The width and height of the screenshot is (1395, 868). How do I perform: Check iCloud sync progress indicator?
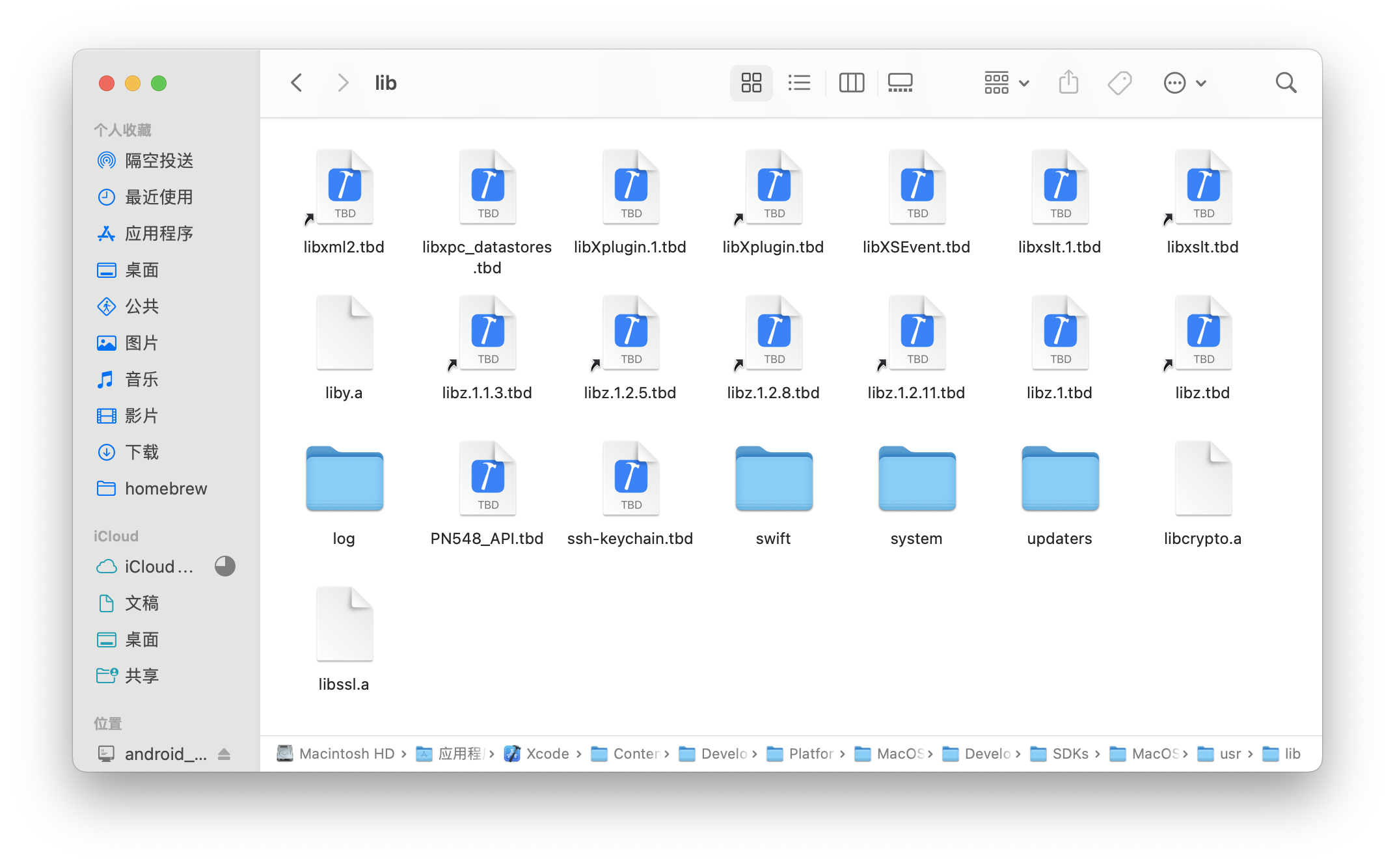[x=225, y=567]
